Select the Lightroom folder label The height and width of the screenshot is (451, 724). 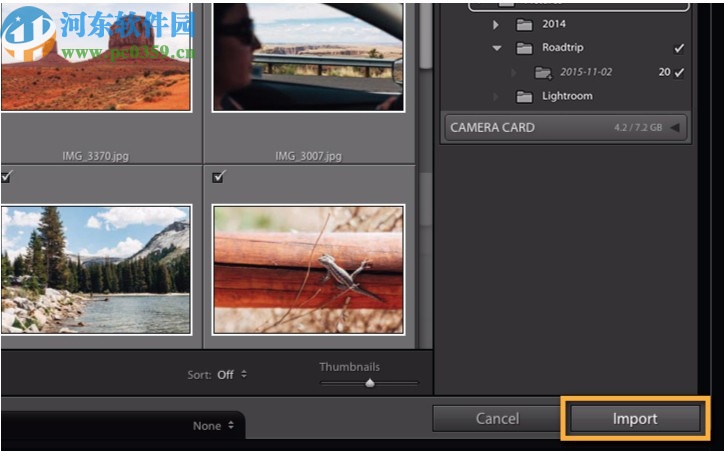567,96
